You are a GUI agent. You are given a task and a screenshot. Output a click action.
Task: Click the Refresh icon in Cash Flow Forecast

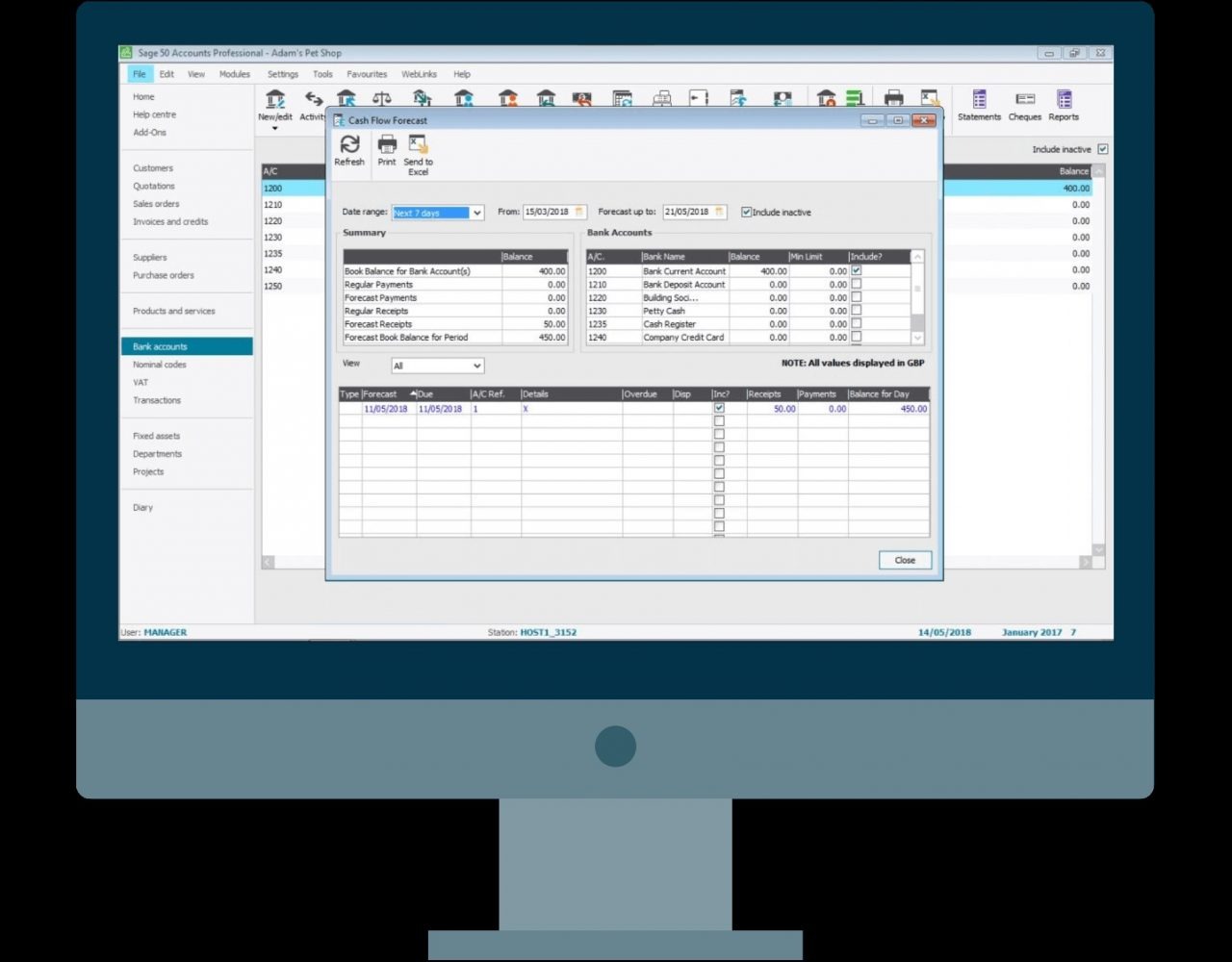click(x=349, y=144)
